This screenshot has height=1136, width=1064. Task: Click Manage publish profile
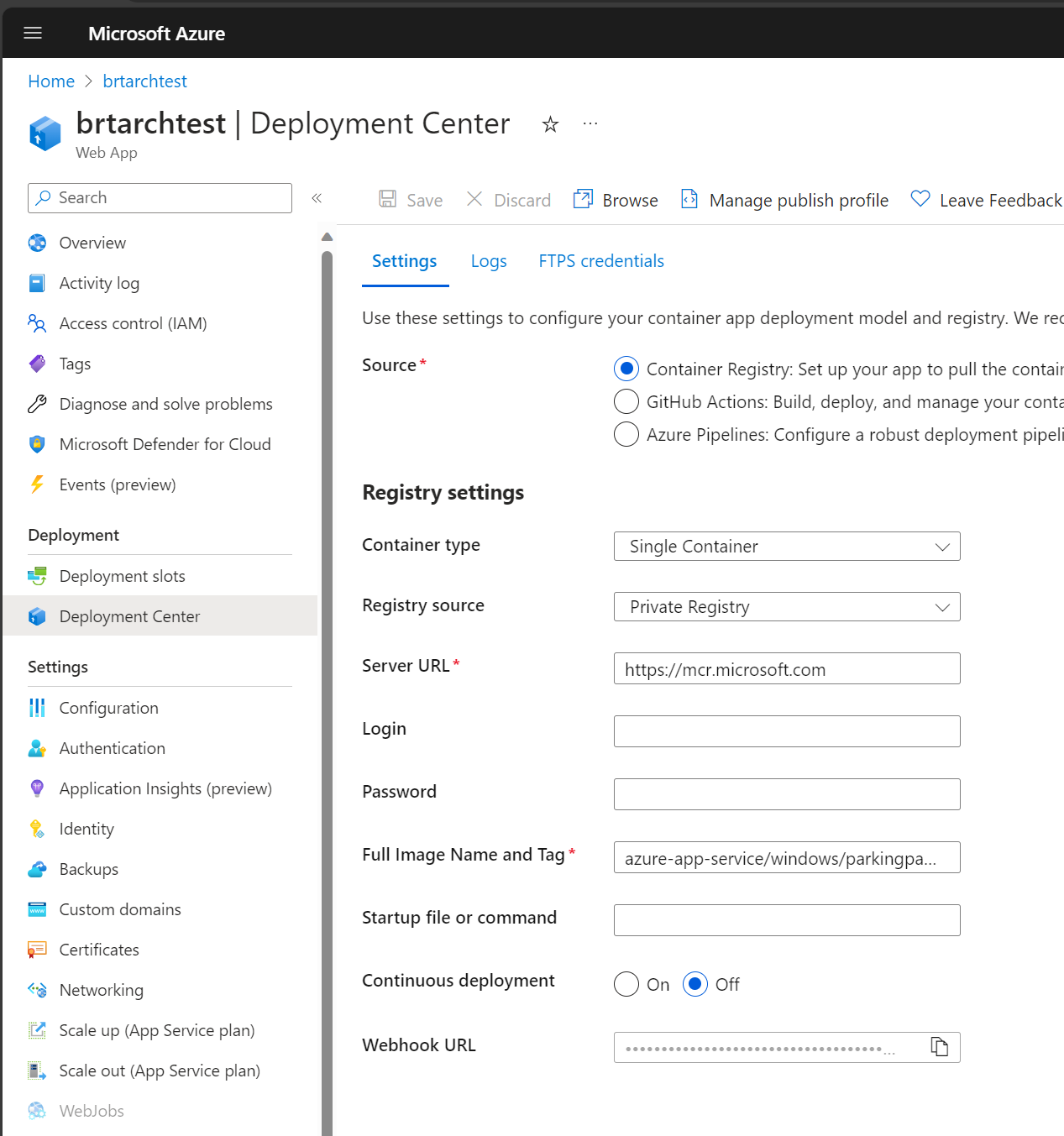click(798, 200)
